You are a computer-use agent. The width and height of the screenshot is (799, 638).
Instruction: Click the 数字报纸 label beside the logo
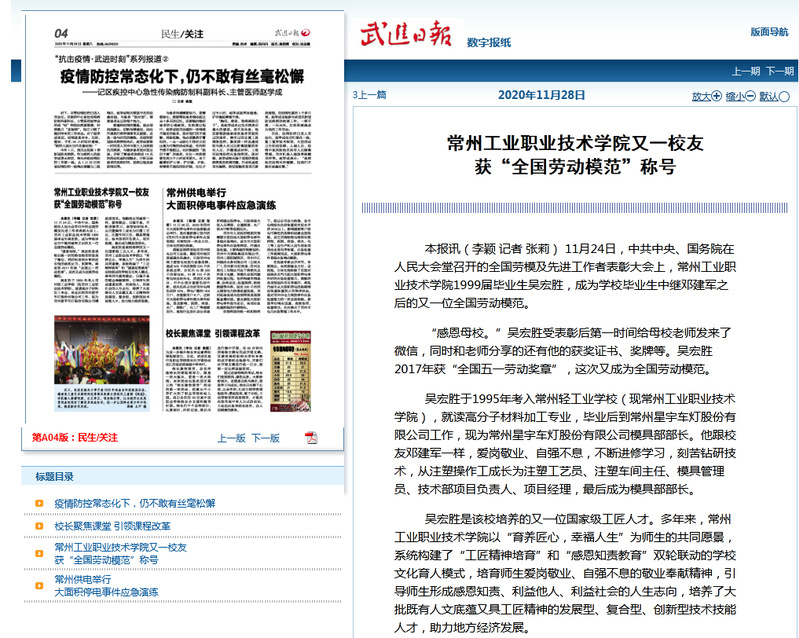(x=489, y=43)
